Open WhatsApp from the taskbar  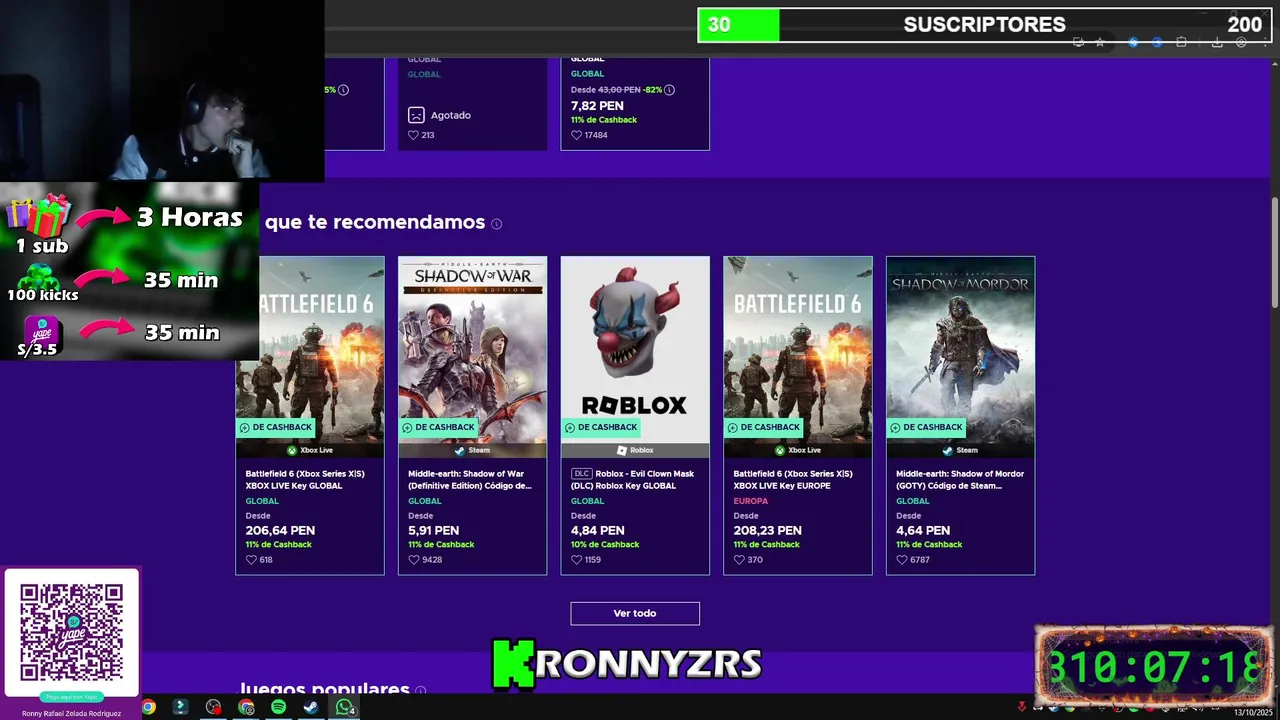click(344, 707)
